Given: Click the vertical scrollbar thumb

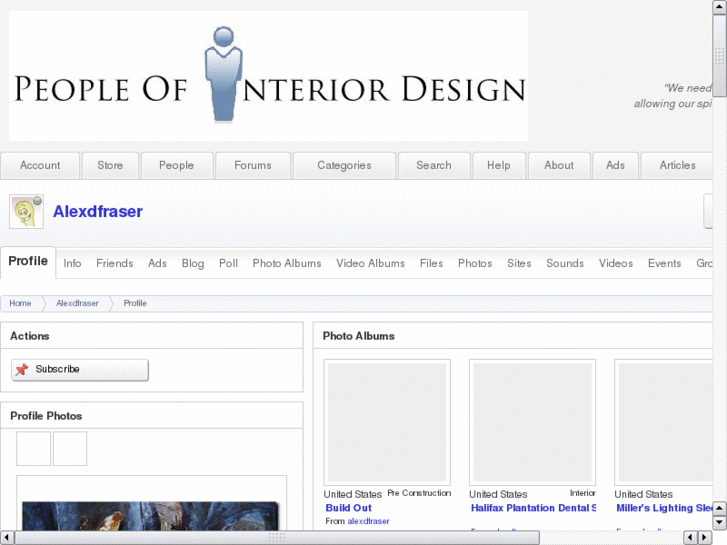Looking at the screenshot, I should pyautogui.click(x=719, y=56).
